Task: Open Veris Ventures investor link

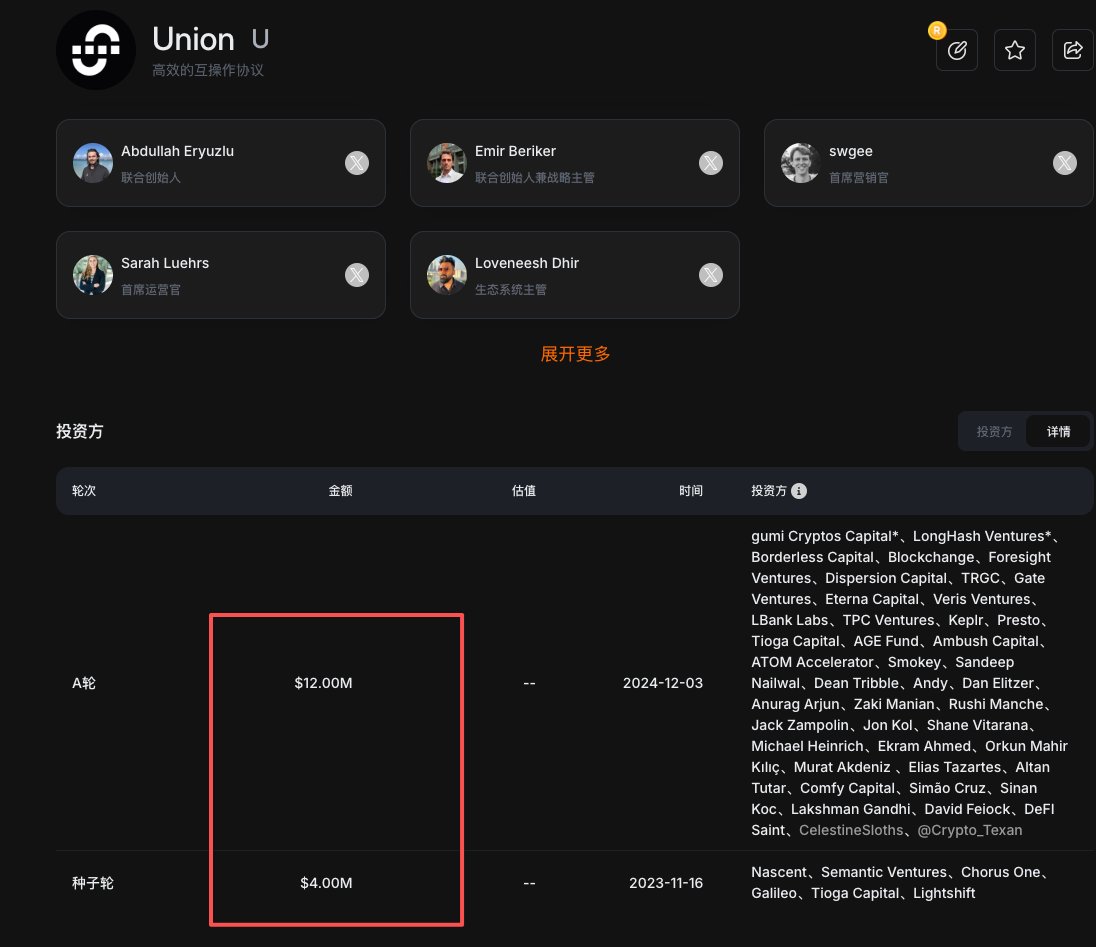Action: pyautogui.click(x=981, y=599)
